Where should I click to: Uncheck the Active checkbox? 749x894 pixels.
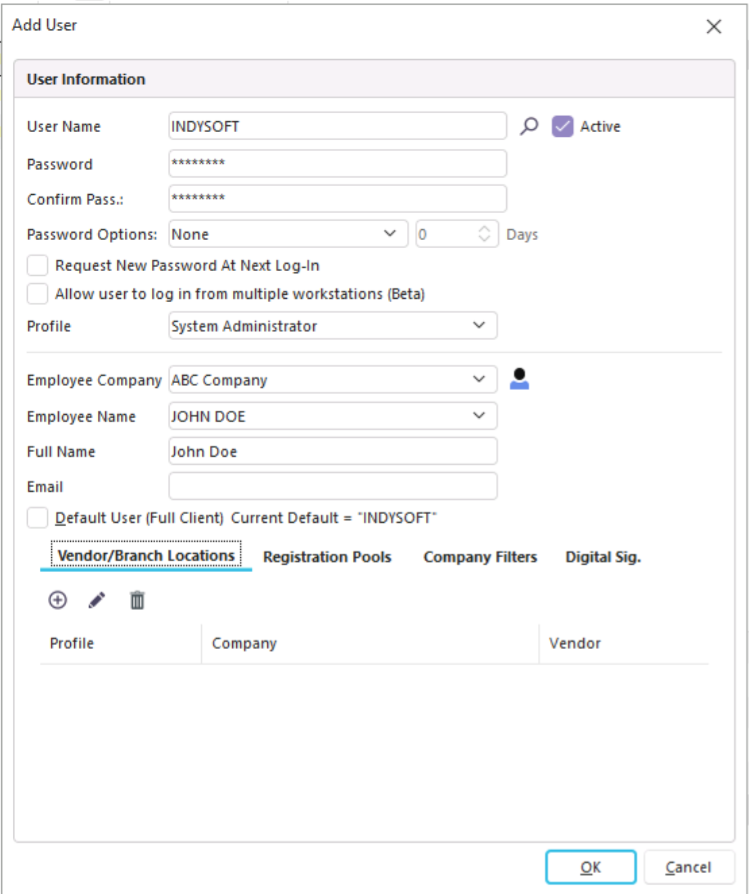(x=563, y=126)
